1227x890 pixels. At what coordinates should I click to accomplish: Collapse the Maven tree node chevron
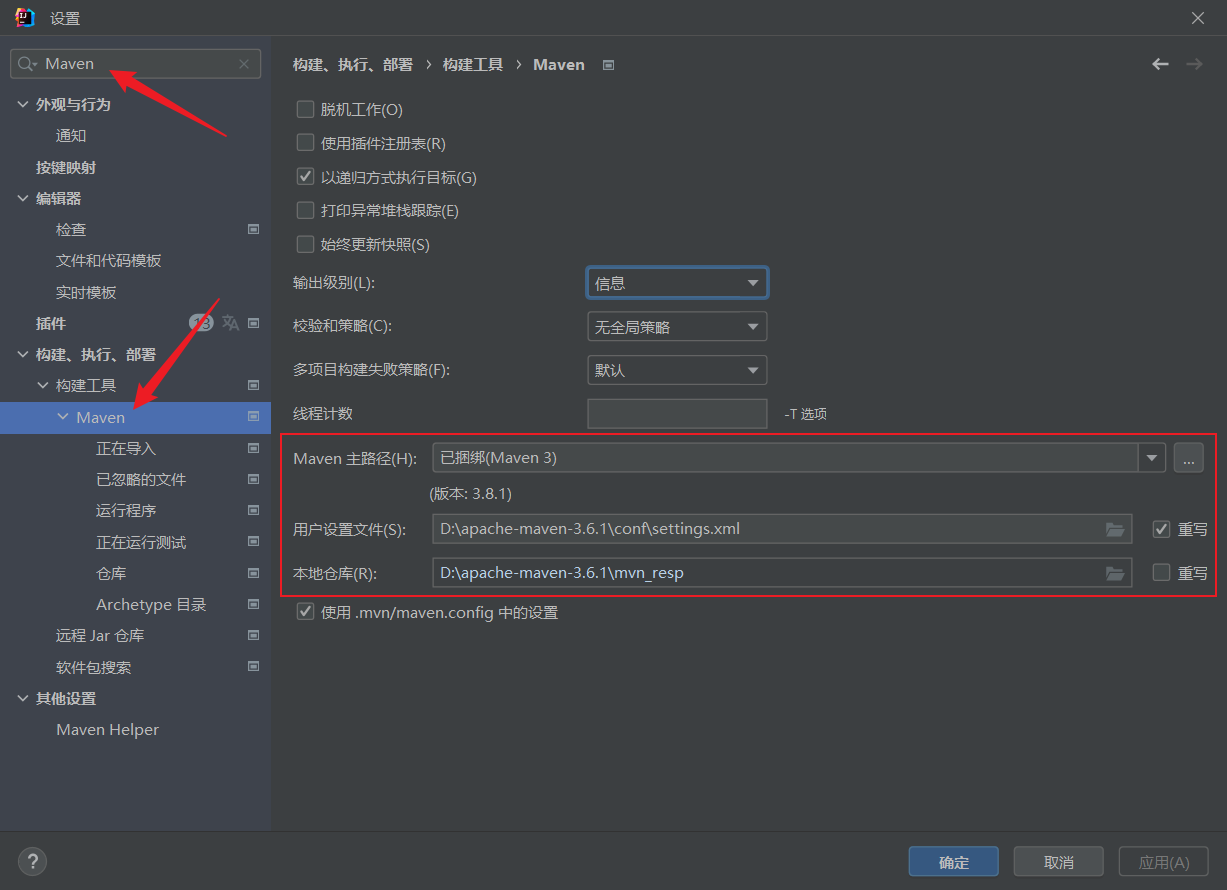(63, 417)
